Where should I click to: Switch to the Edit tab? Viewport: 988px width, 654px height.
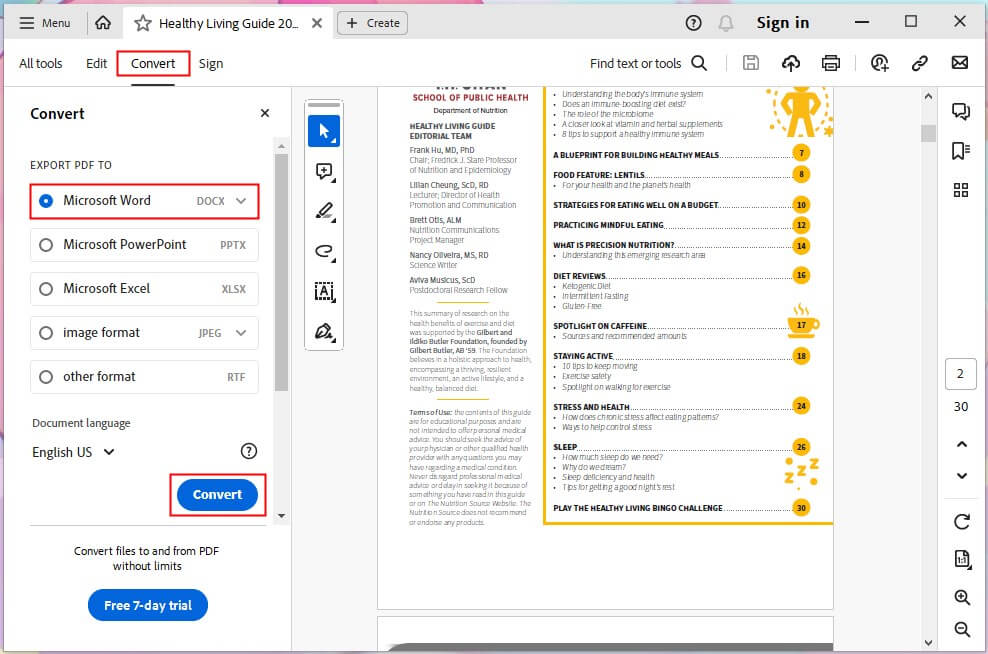(96, 64)
